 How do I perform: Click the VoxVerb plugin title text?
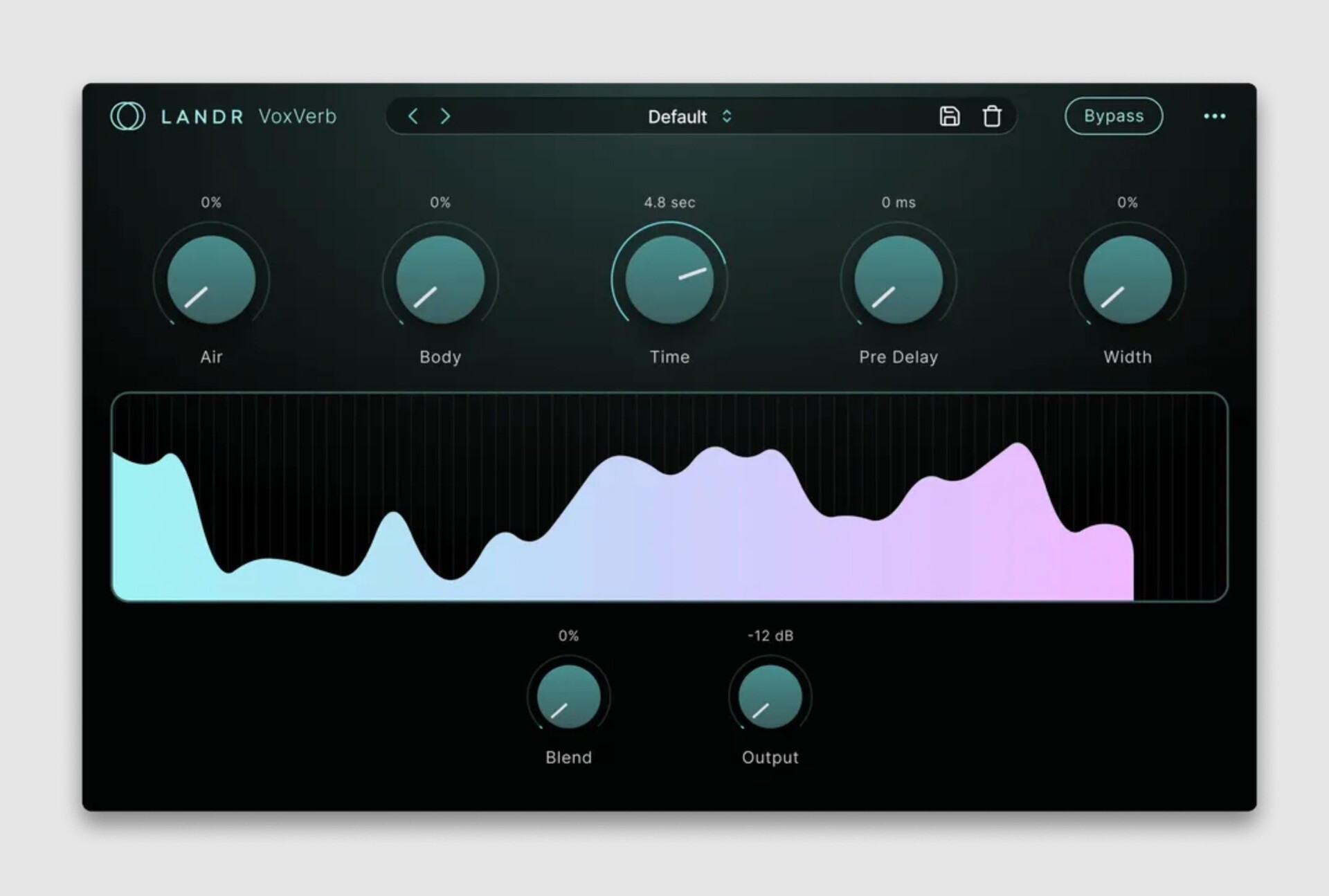pyautogui.click(x=297, y=116)
